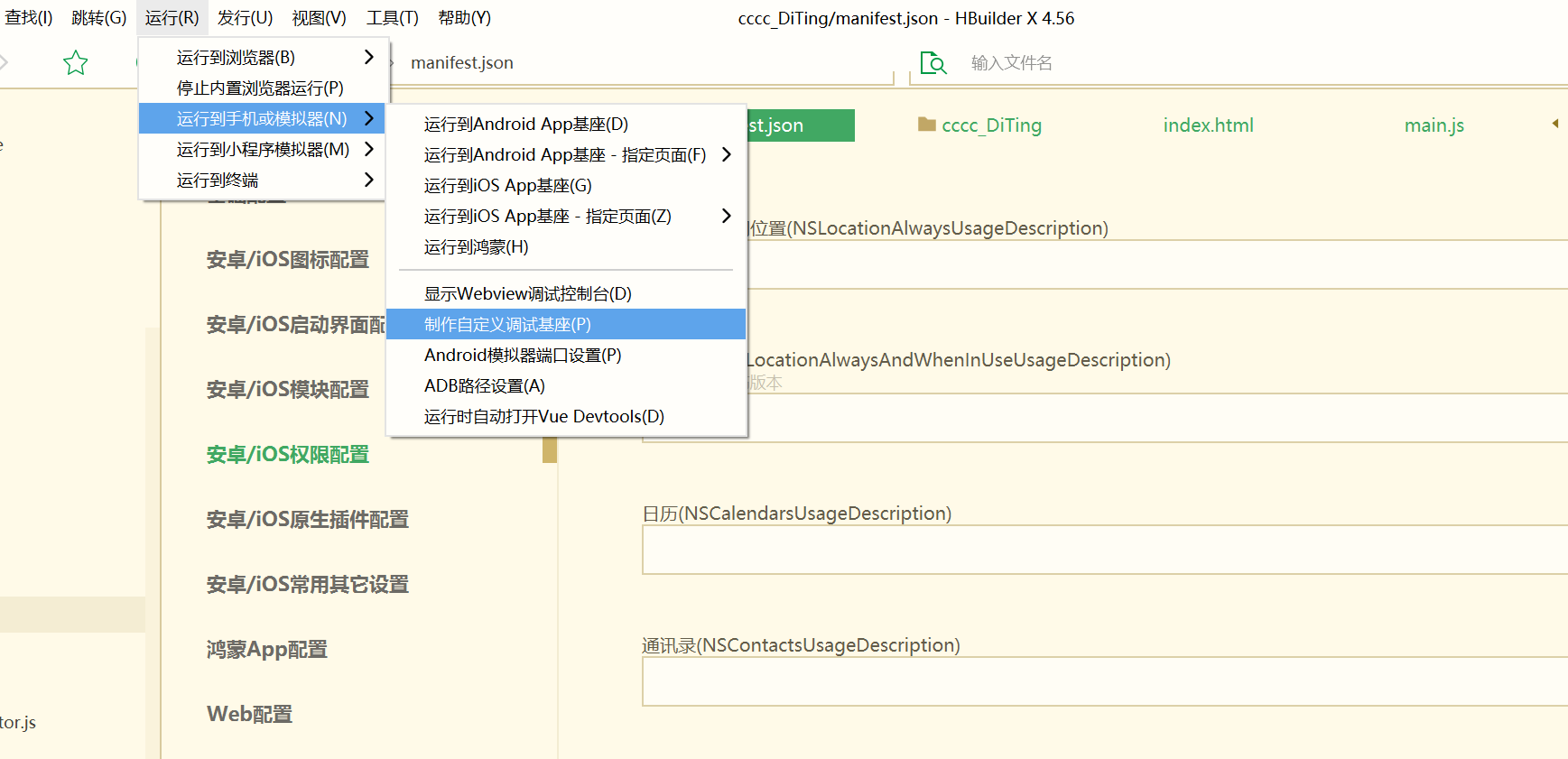Switch to the main.js tab
The height and width of the screenshot is (759, 1568).
[x=1433, y=125]
